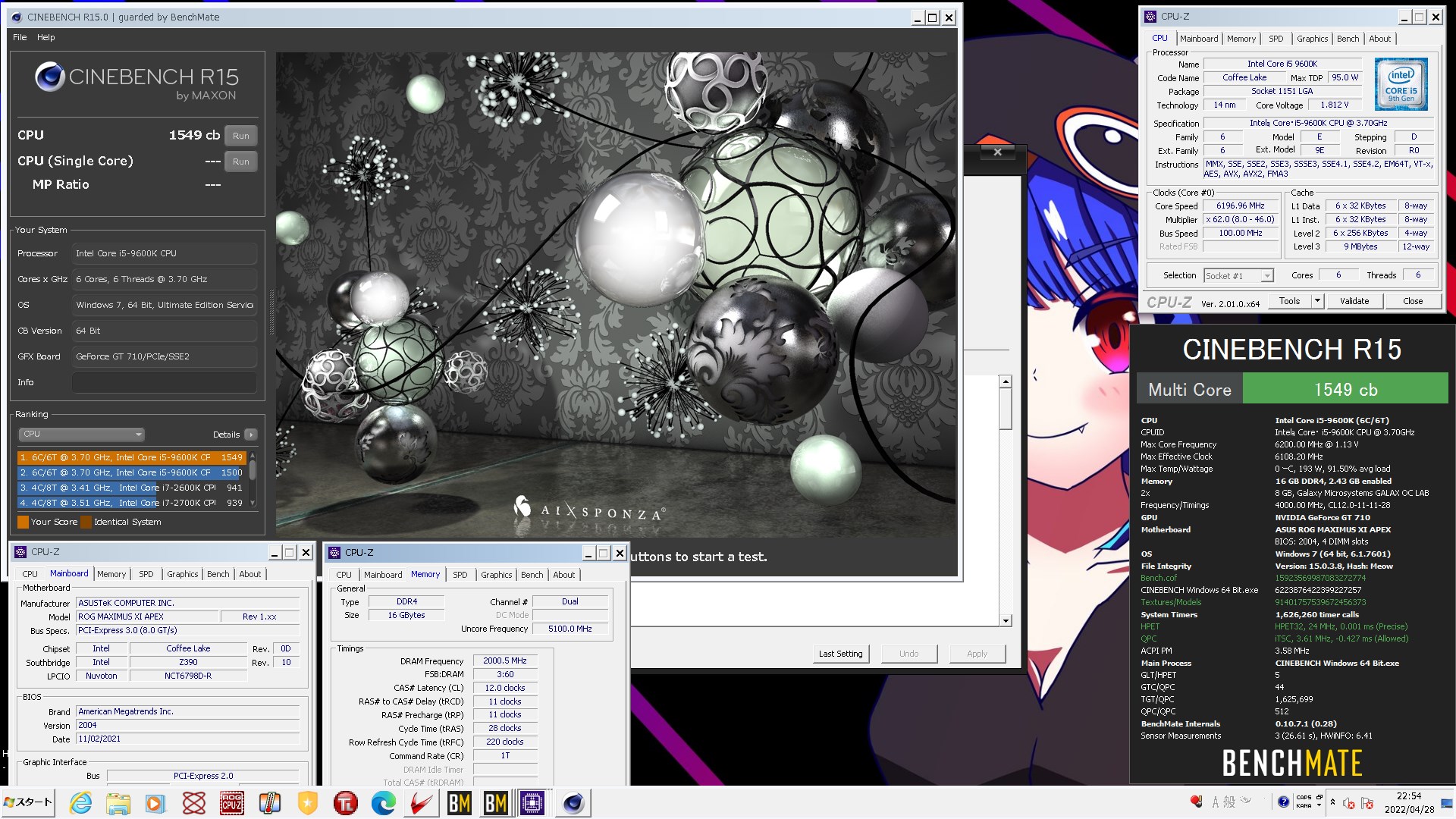Image resolution: width=1456 pixels, height=819 pixels.
Task: Click the Validate button in CPU-Z
Action: pos(1354,301)
